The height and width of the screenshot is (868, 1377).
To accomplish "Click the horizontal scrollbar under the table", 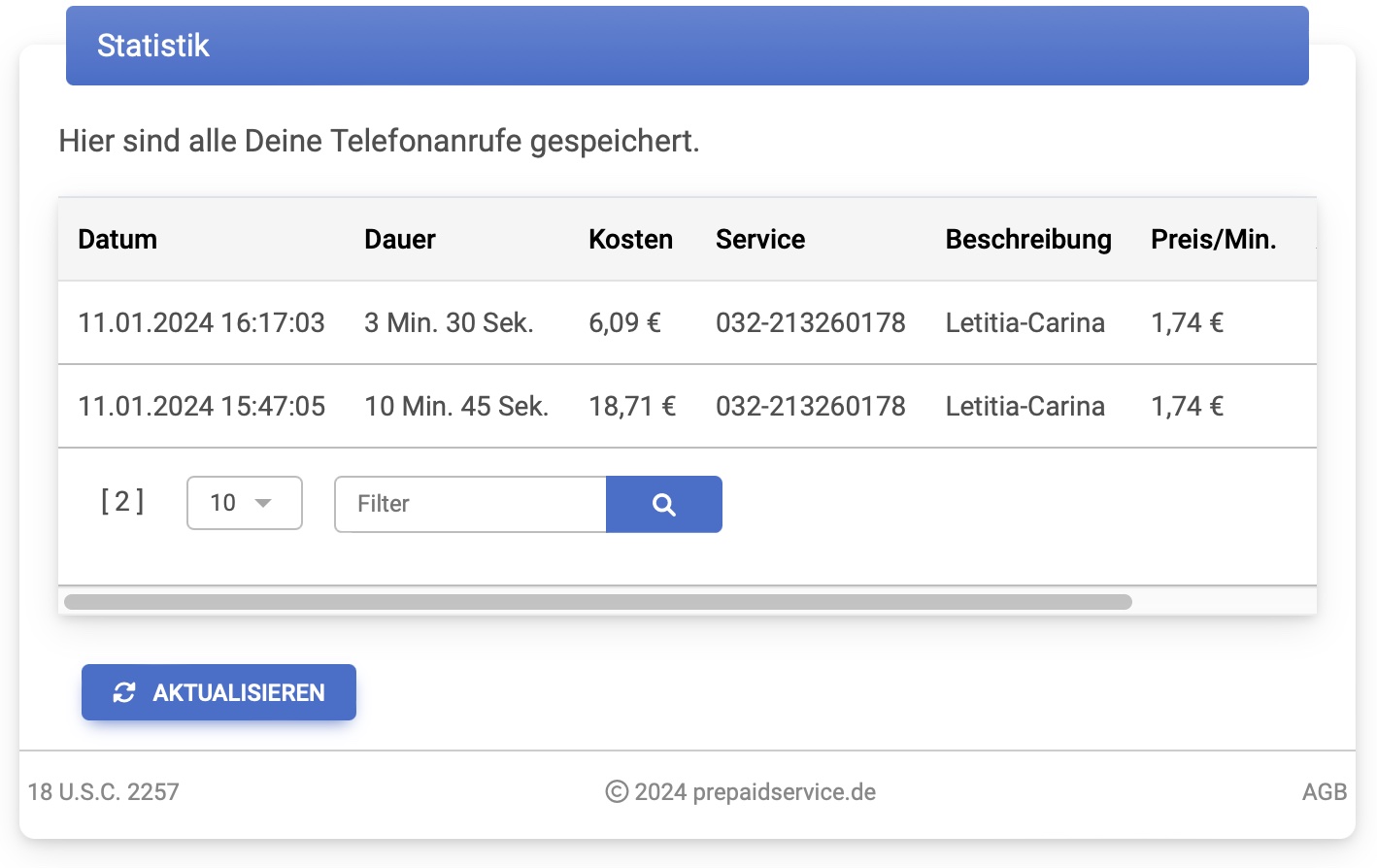I will [597, 602].
